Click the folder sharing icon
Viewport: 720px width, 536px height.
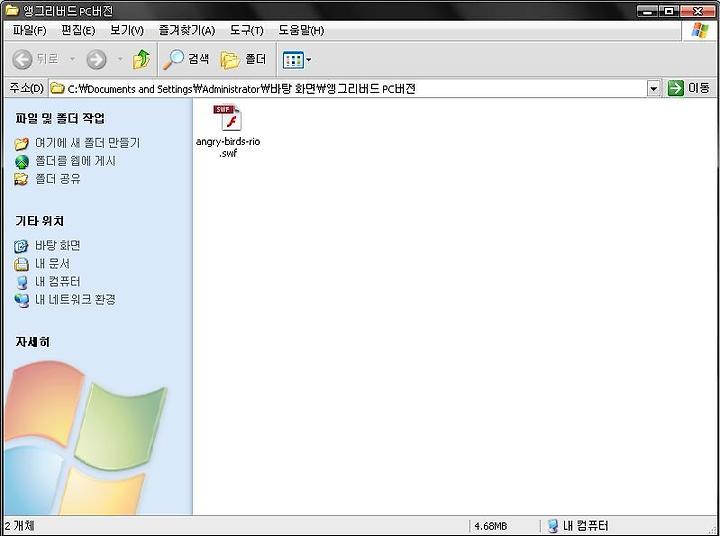coord(21,179)
